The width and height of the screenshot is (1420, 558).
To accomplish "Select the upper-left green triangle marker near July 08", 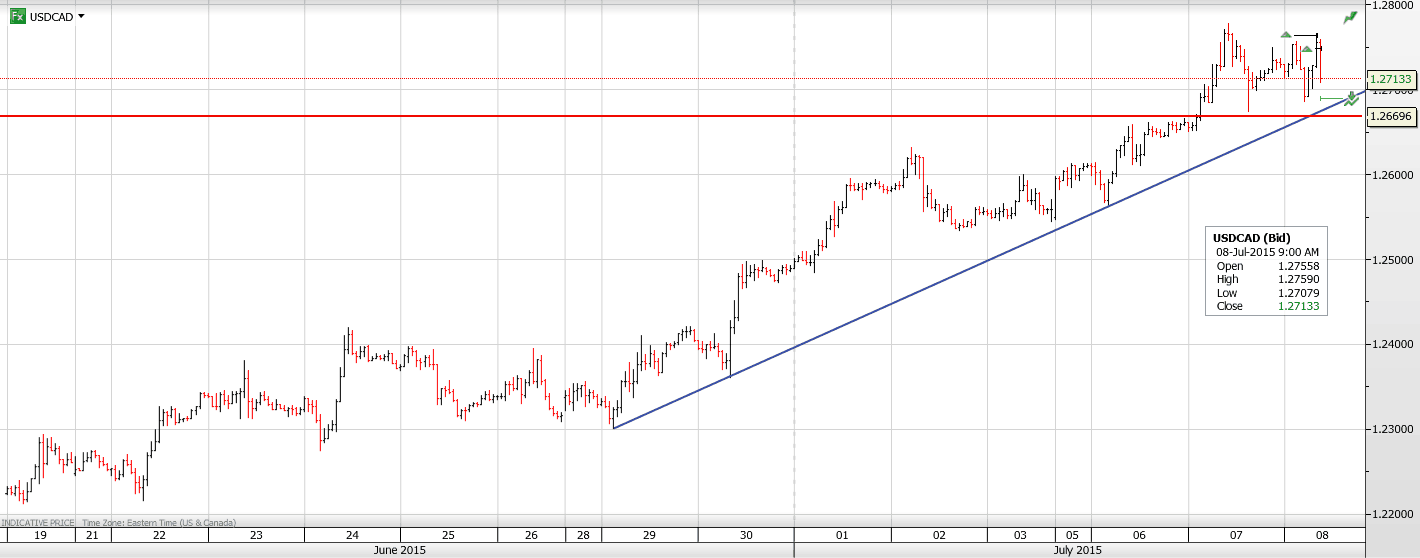I will pos(1286,35).
